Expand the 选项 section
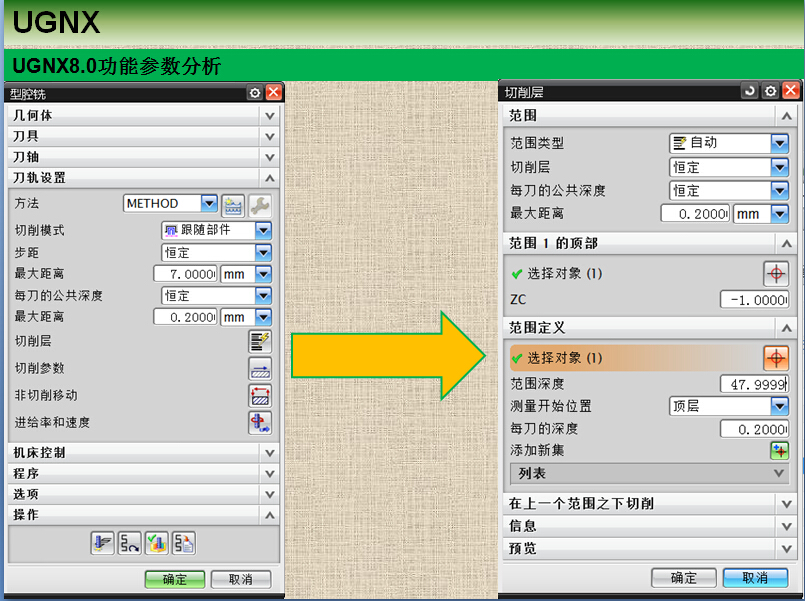The width and height of the screenshot is (805, 601). click(270, 494)
